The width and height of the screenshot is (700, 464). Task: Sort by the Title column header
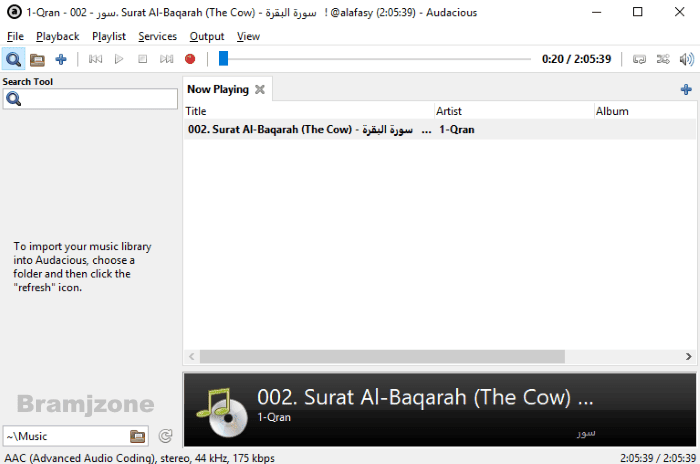309,111
